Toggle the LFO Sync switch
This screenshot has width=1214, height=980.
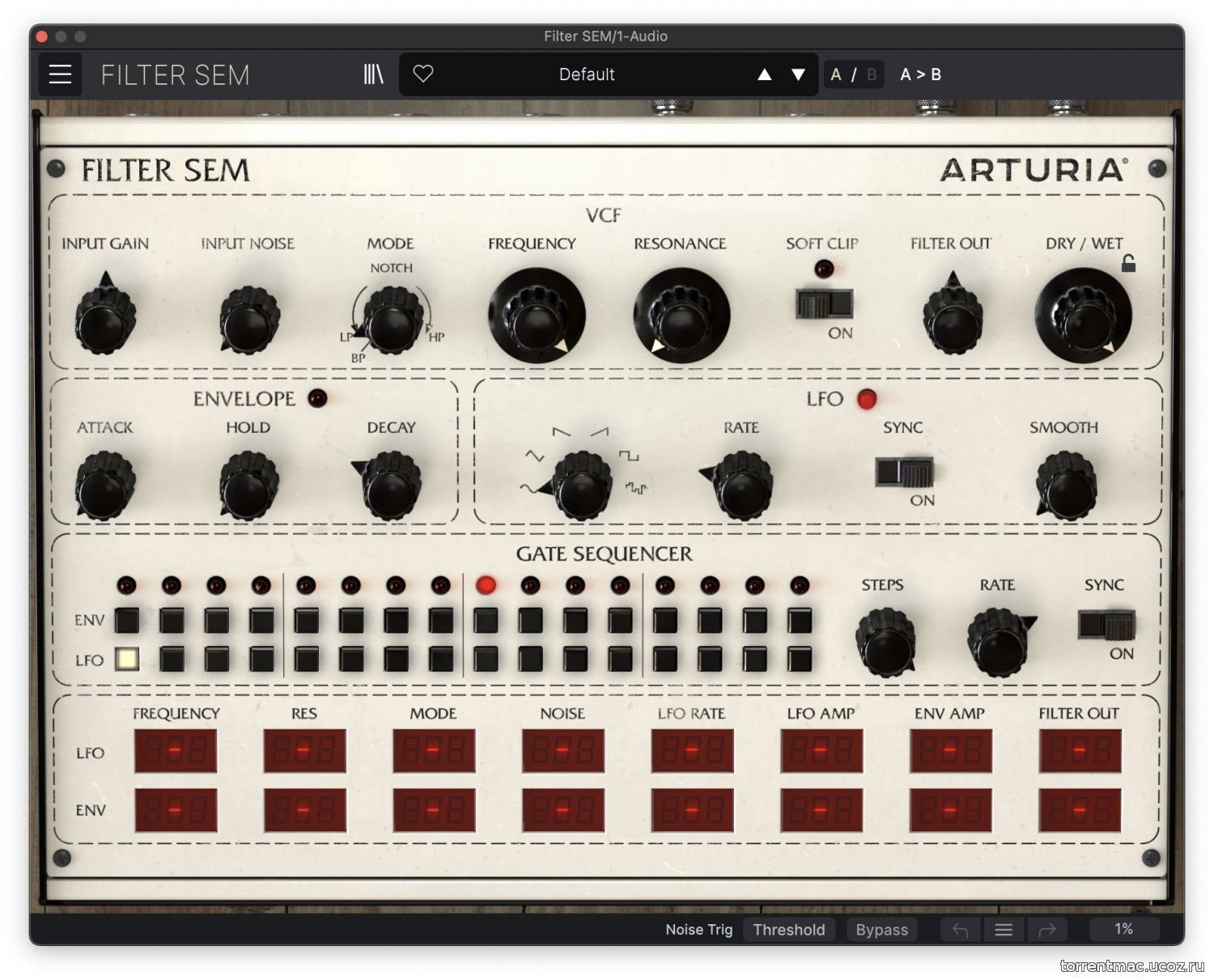pyautogui.click(x=905, y=472)
